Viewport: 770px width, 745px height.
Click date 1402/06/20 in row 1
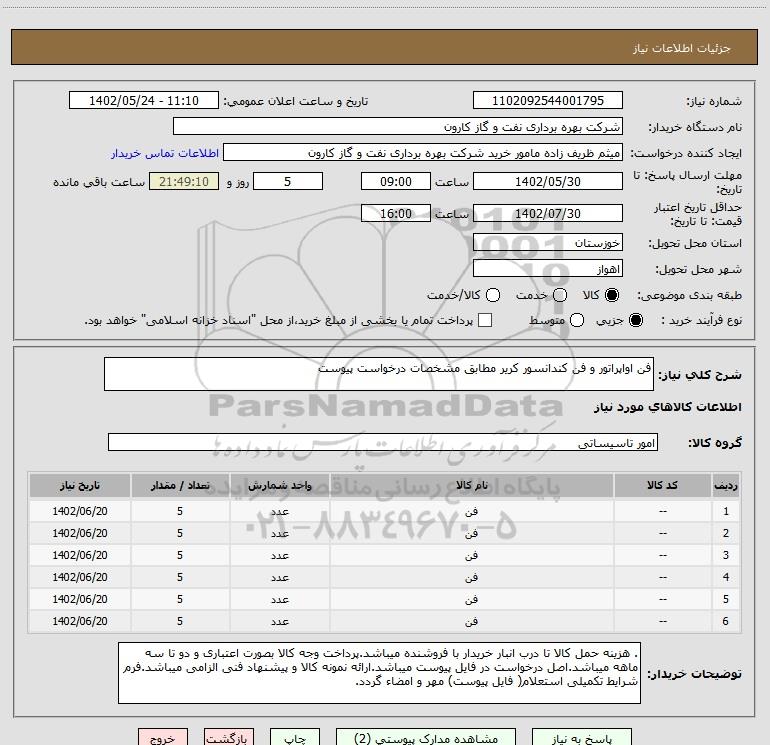pos(80,511)
